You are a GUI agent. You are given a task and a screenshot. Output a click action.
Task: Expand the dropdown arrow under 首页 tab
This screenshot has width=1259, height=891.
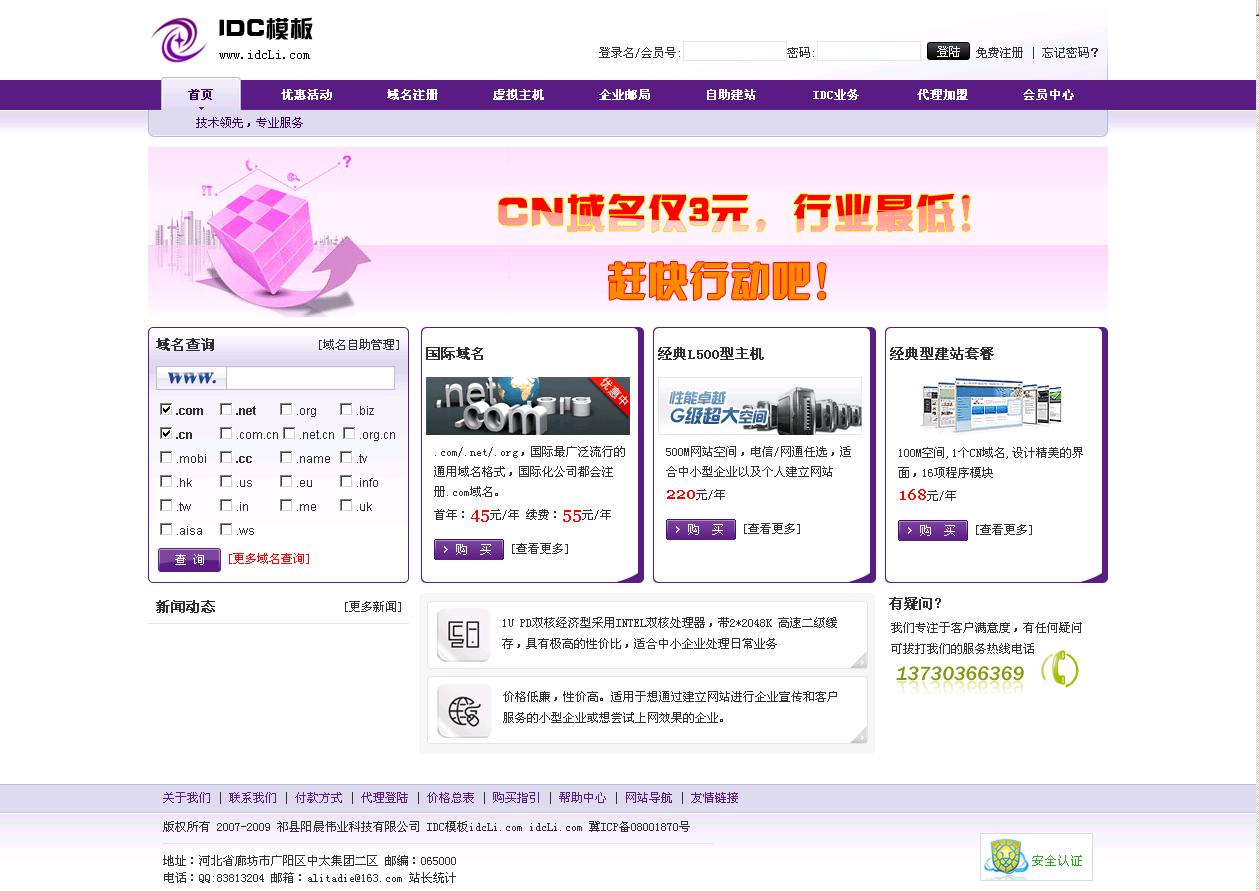200,108
